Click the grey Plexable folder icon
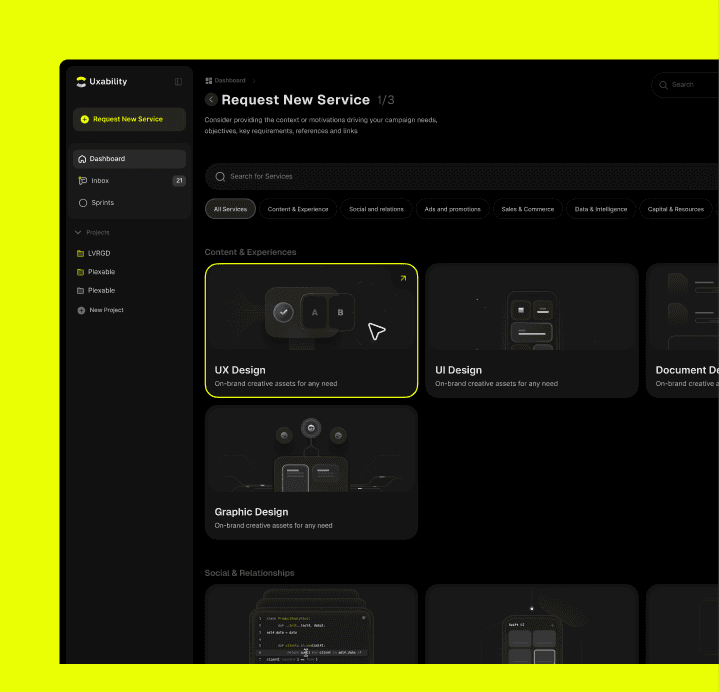719x692 pixels. pyautogui.click(x=81, y=291)
